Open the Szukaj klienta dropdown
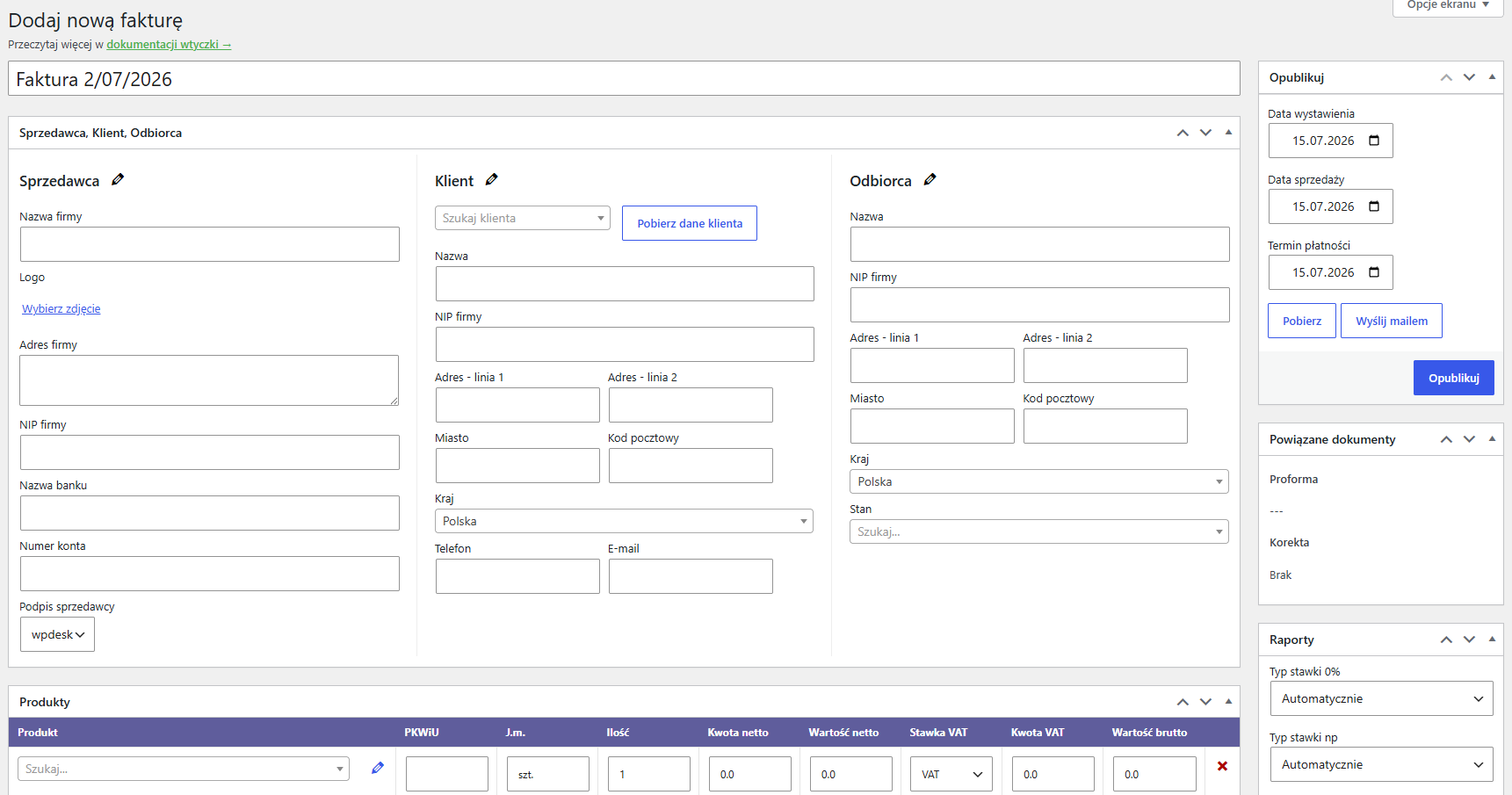 pos(523,218)
